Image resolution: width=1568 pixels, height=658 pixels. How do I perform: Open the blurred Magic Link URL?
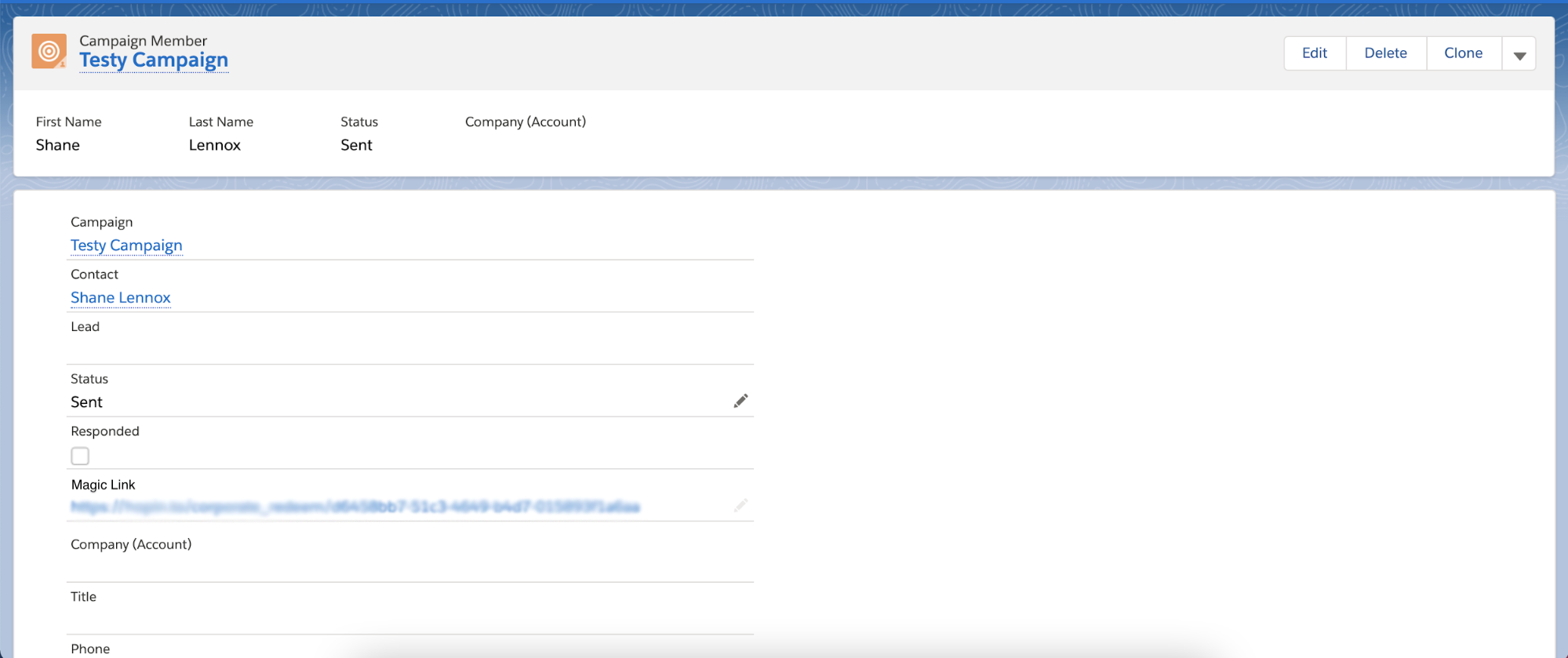point(355,507)
